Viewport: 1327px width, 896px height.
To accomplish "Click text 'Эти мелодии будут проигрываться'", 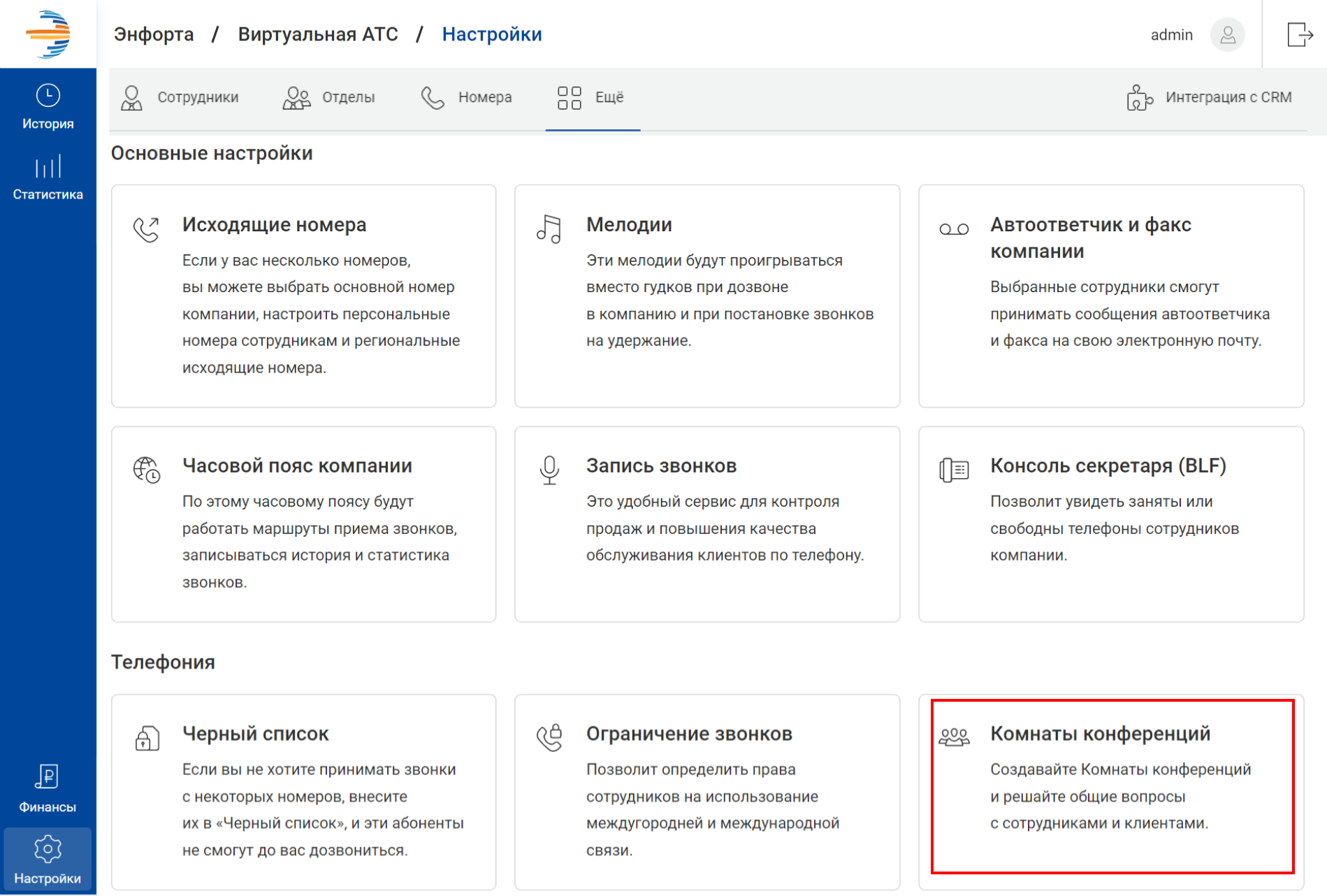I will pyautogui.click(x=714, y=261).
